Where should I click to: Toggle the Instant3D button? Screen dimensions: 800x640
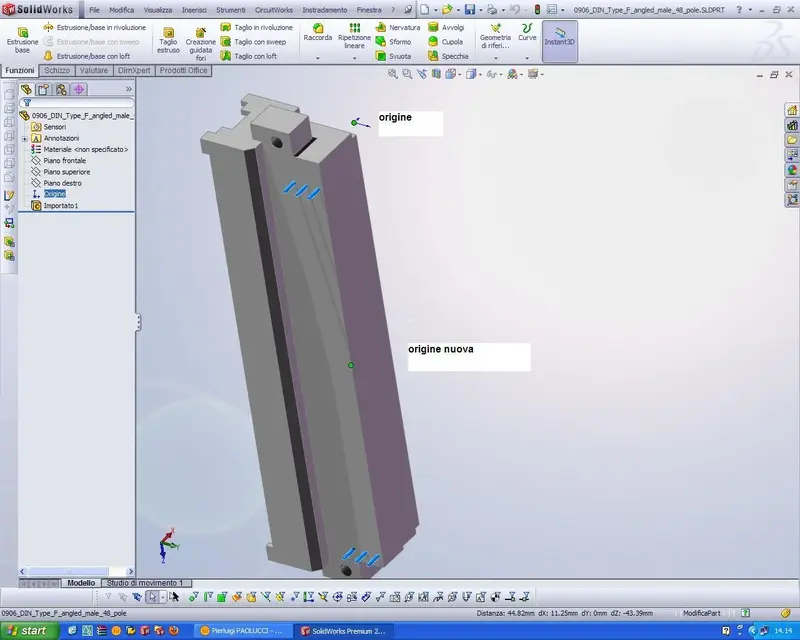[x=560, y=41]
